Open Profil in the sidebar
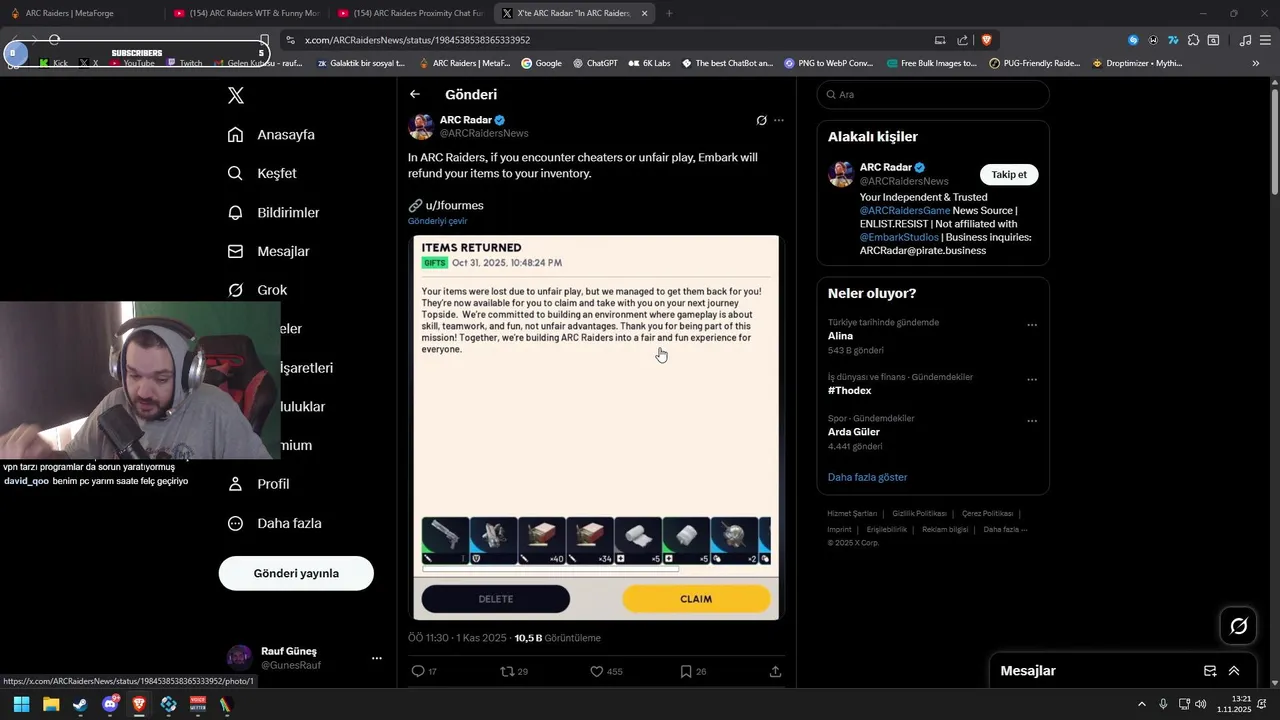1280x720 pixels. pos(259,484)
